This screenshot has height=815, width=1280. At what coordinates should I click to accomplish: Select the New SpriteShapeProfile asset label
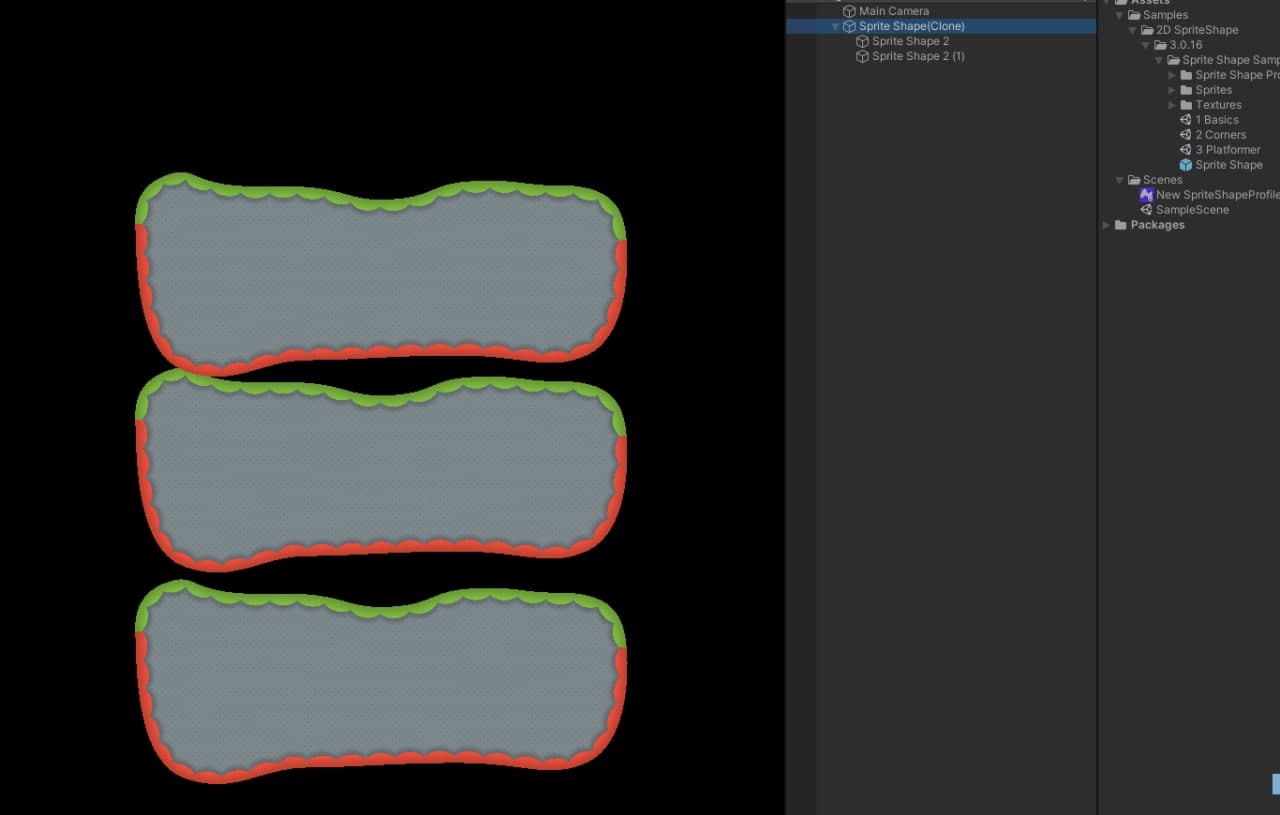[1218, 195]
